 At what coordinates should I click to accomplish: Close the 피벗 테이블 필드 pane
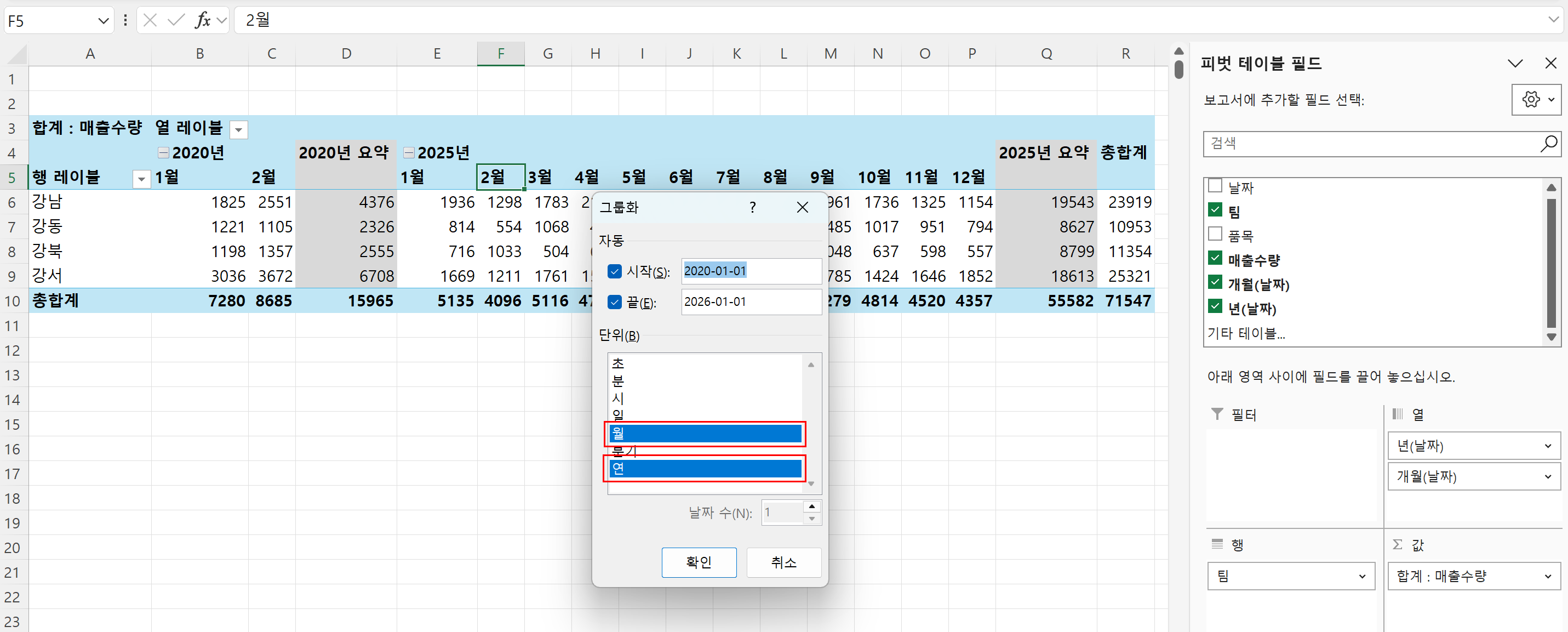coord(1550,64)
